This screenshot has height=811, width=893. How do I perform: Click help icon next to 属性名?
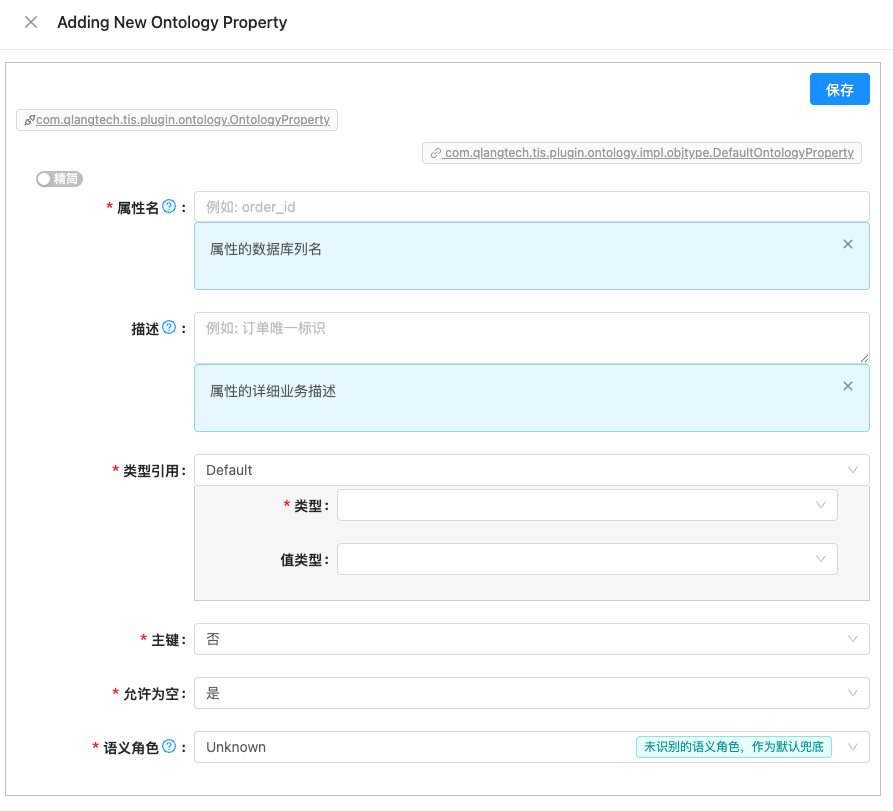point(169,207)
